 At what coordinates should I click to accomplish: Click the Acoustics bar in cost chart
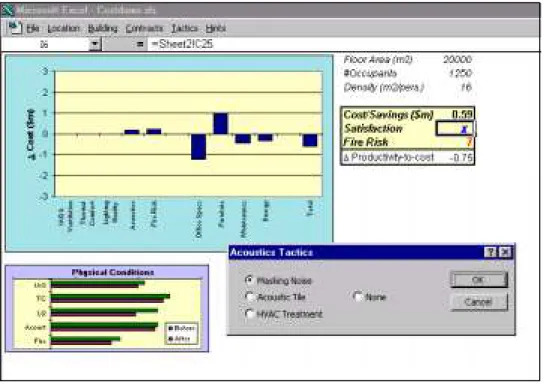pyautogui.click(x=132, y=132)
